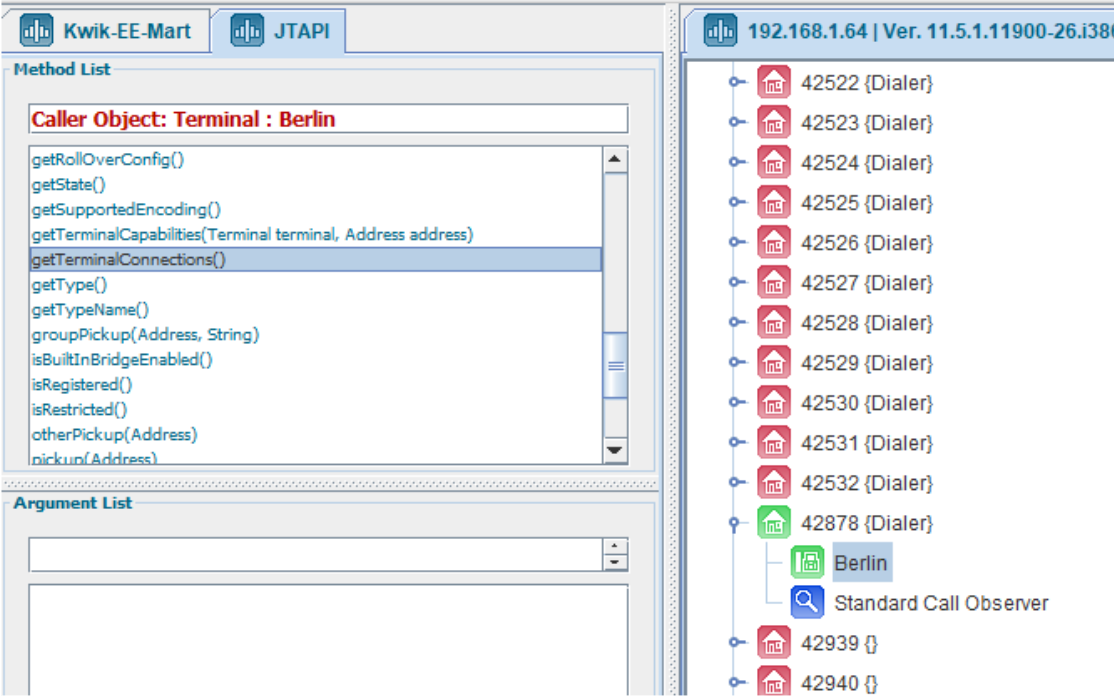This screenshot has width=1114, height=697.
Task: Increment the Argument List spinner up arrow
Action: coord(616,548)
